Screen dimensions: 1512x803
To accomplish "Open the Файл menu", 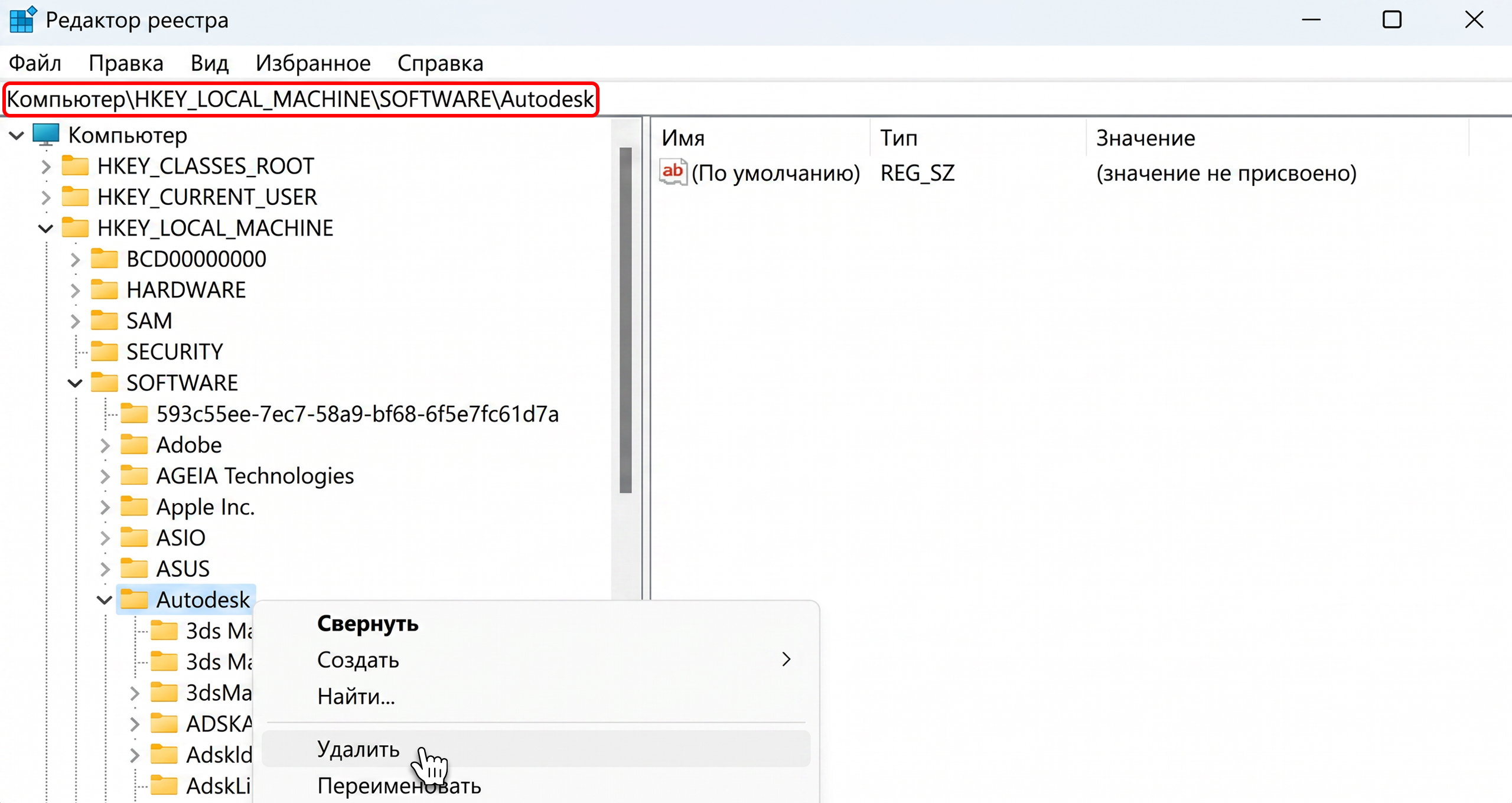I will tap(35, 63).
